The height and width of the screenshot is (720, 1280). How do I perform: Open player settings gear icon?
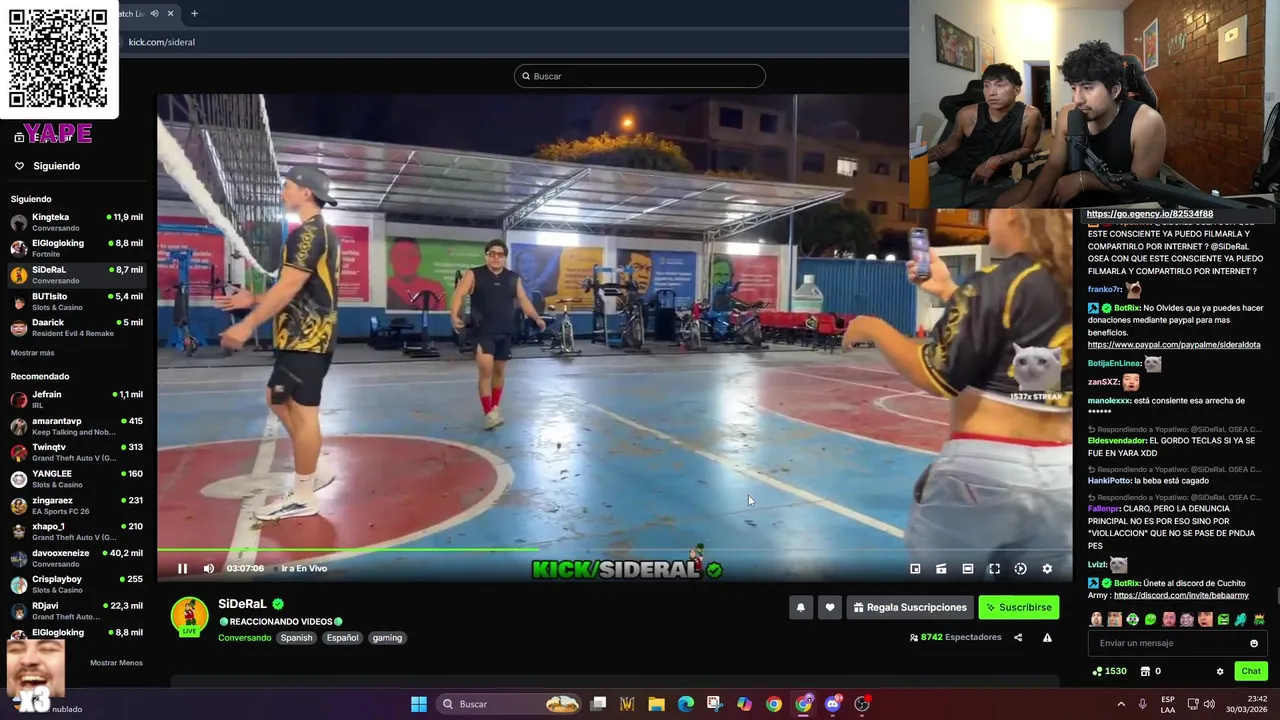tap(1047, 568)
